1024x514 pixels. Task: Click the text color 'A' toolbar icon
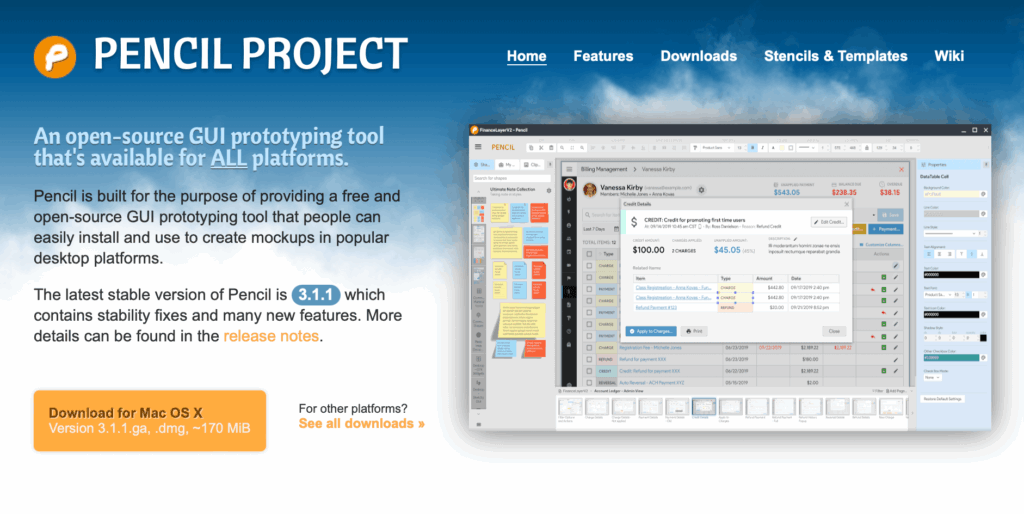pyautogui.click(x=773, y=148)
